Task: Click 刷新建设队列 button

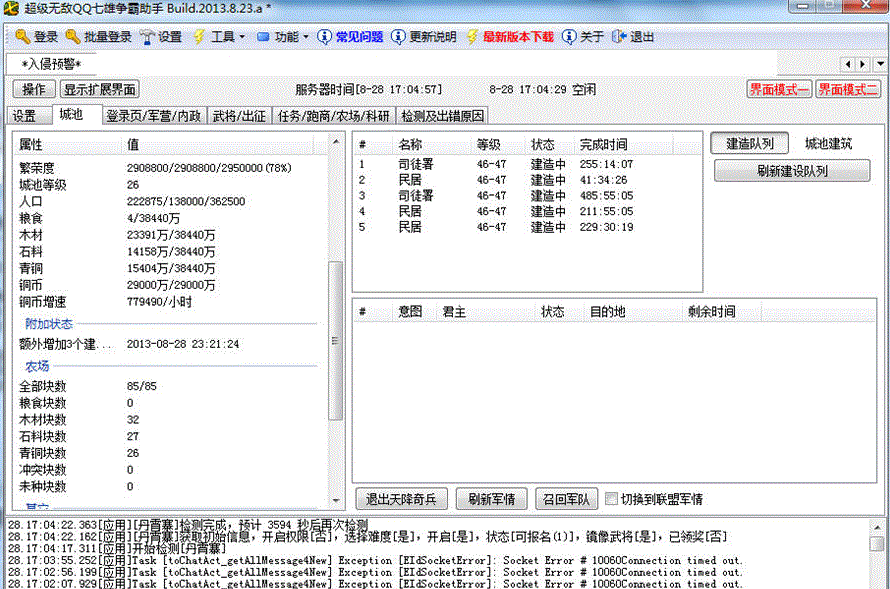Action: point(792,171)
